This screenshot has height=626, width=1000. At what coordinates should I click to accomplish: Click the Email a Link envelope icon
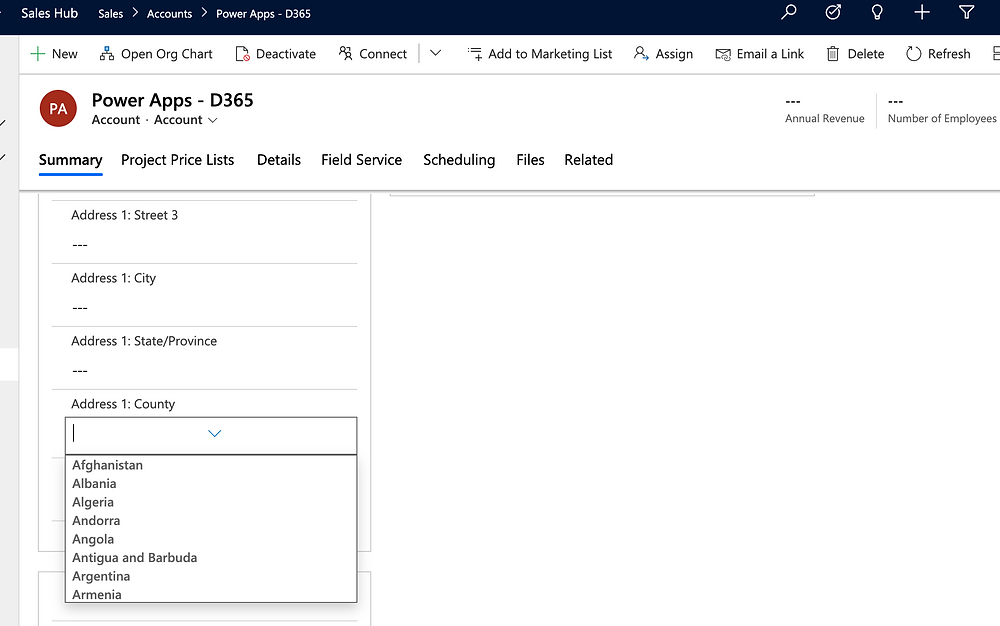click(723, 54)
